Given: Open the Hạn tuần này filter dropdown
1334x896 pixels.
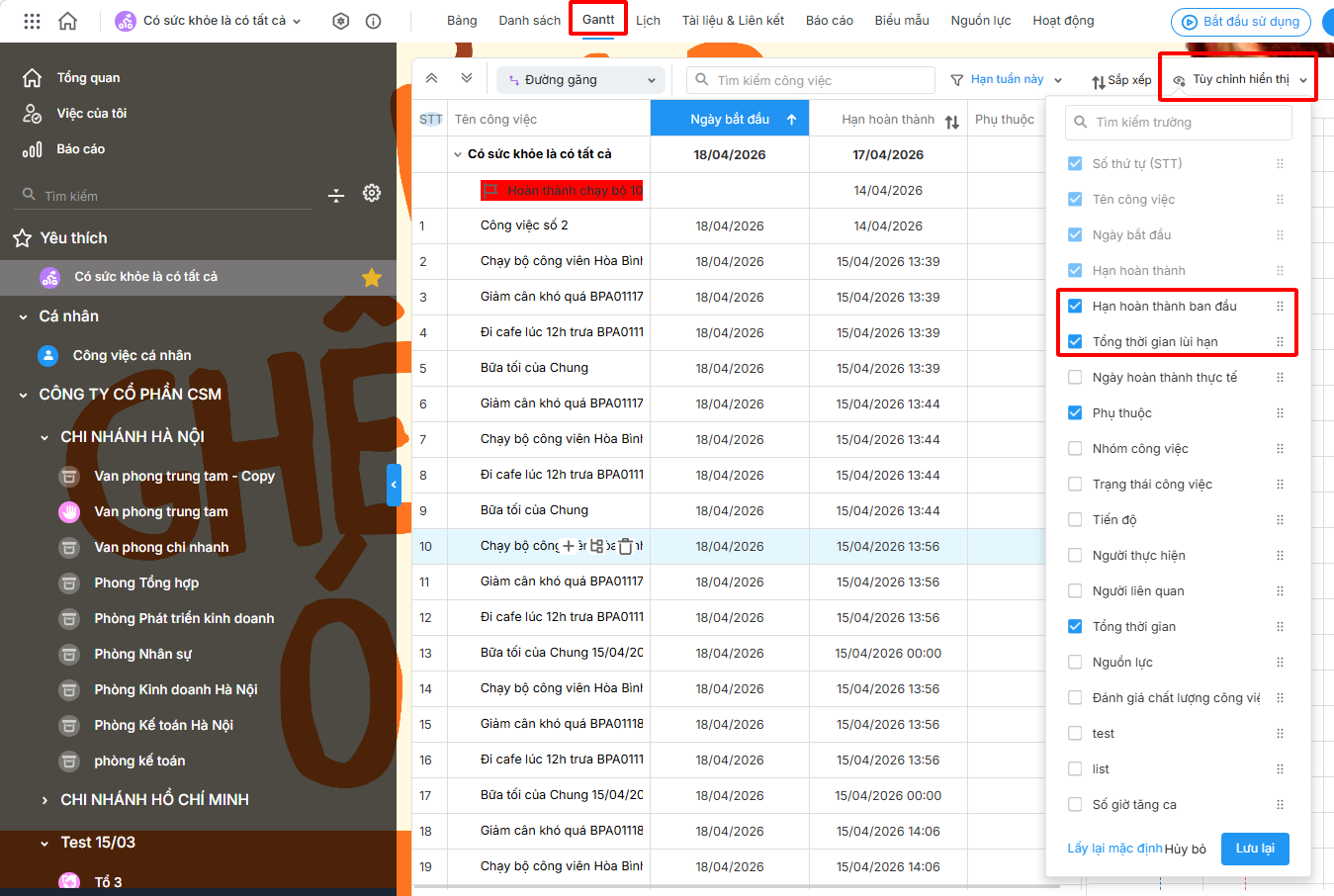Looking at the screenshot, I should point(1007,80).
